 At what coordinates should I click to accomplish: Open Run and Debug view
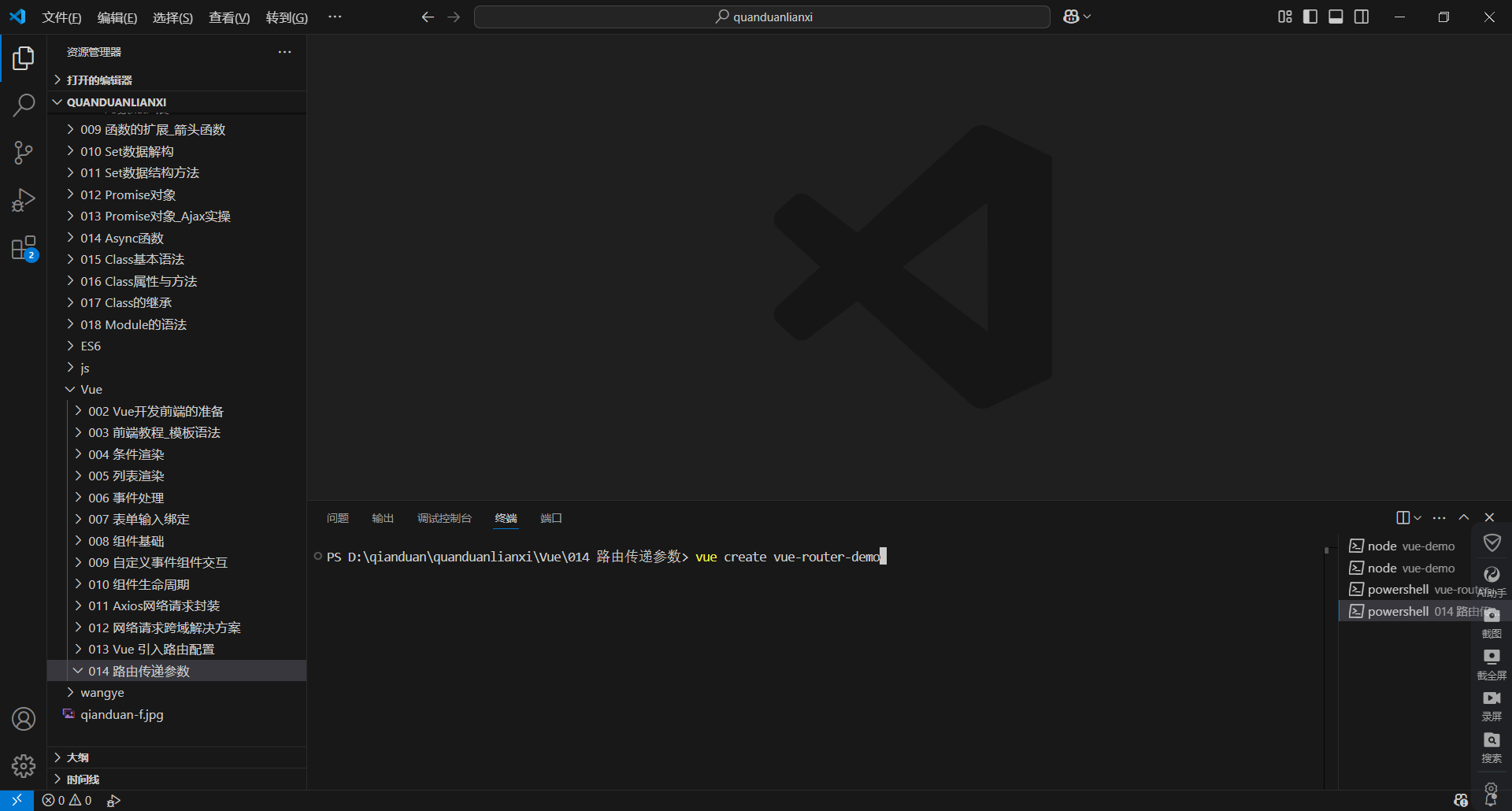[x=24, y=200]
